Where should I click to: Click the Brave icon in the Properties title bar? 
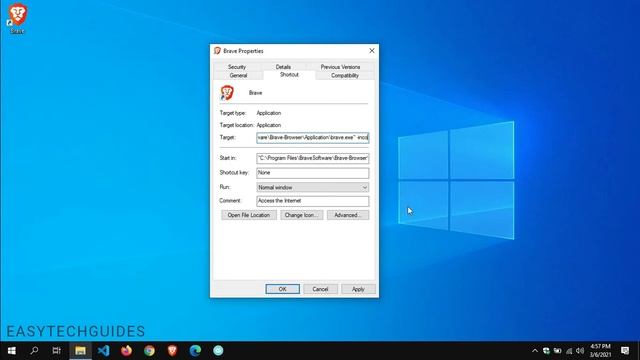tap(218, 51)
